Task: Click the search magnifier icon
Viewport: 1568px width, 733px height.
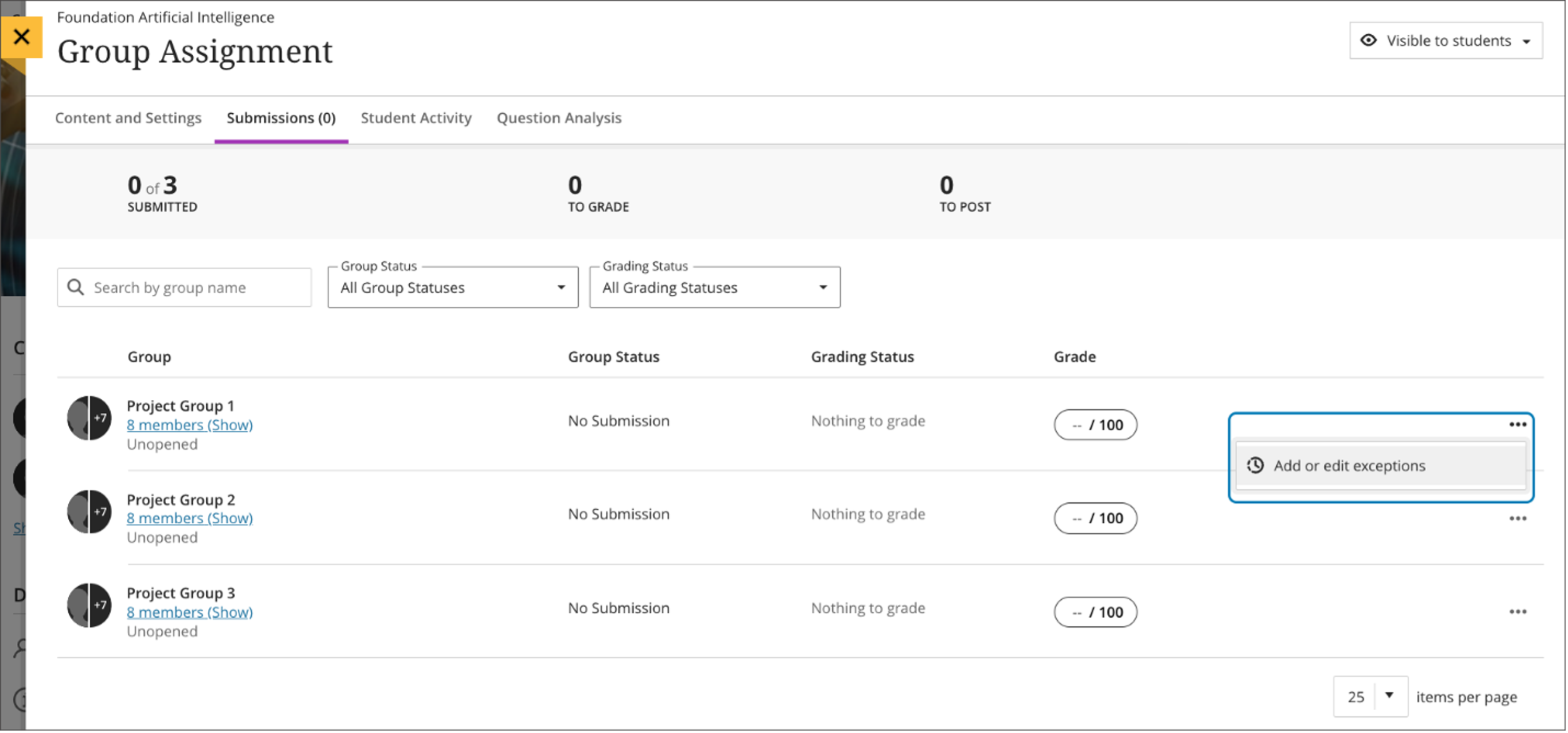Action: (75, 287)
